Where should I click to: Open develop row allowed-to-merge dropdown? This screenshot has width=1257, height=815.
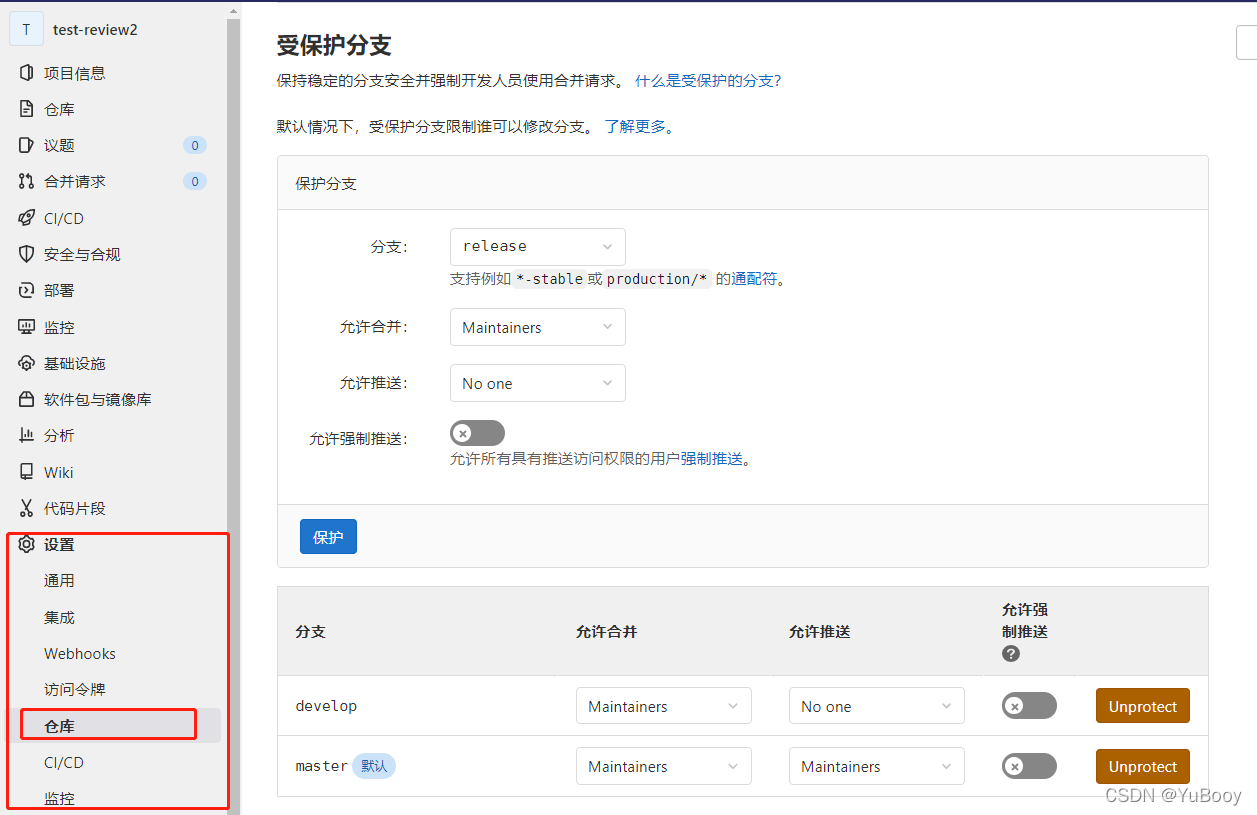[x=664, y=706]
